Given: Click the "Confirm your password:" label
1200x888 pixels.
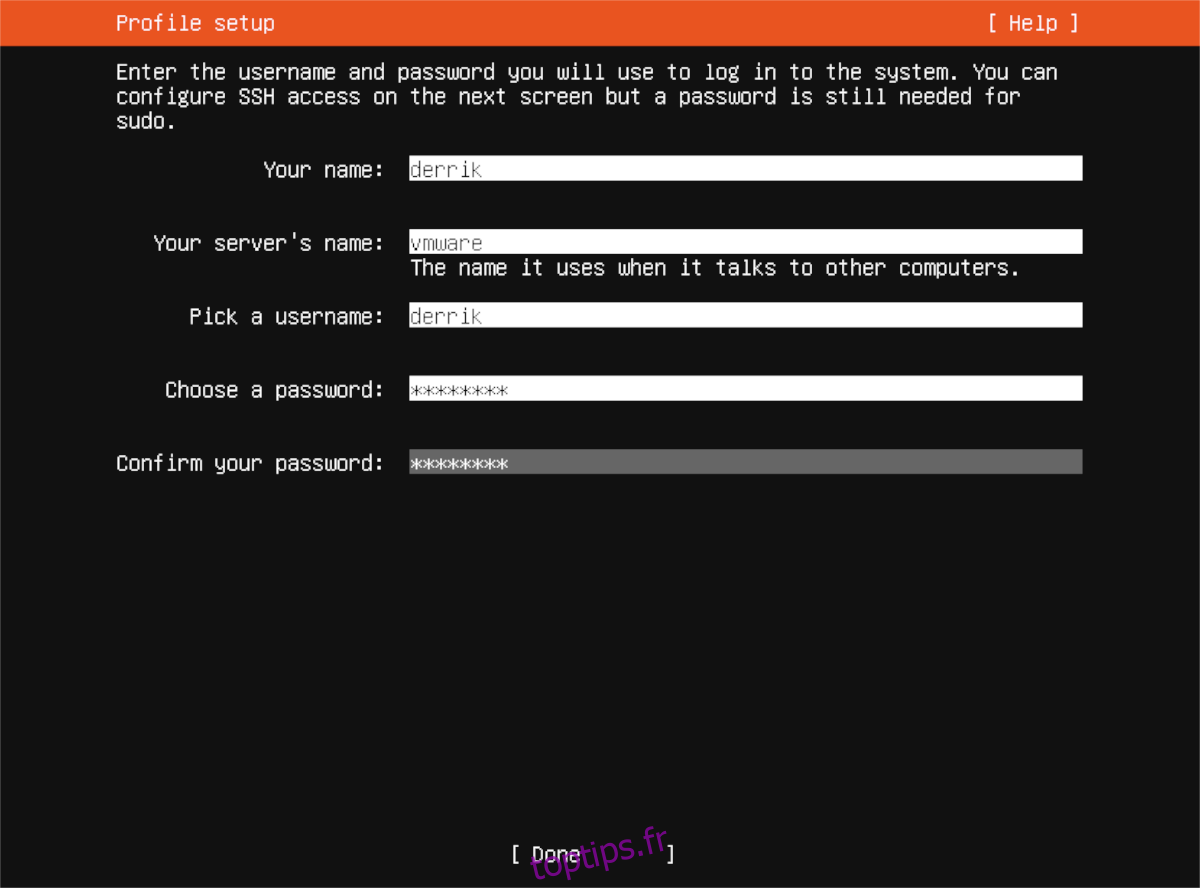Looking at the screenshot, I should coord(250,463).
